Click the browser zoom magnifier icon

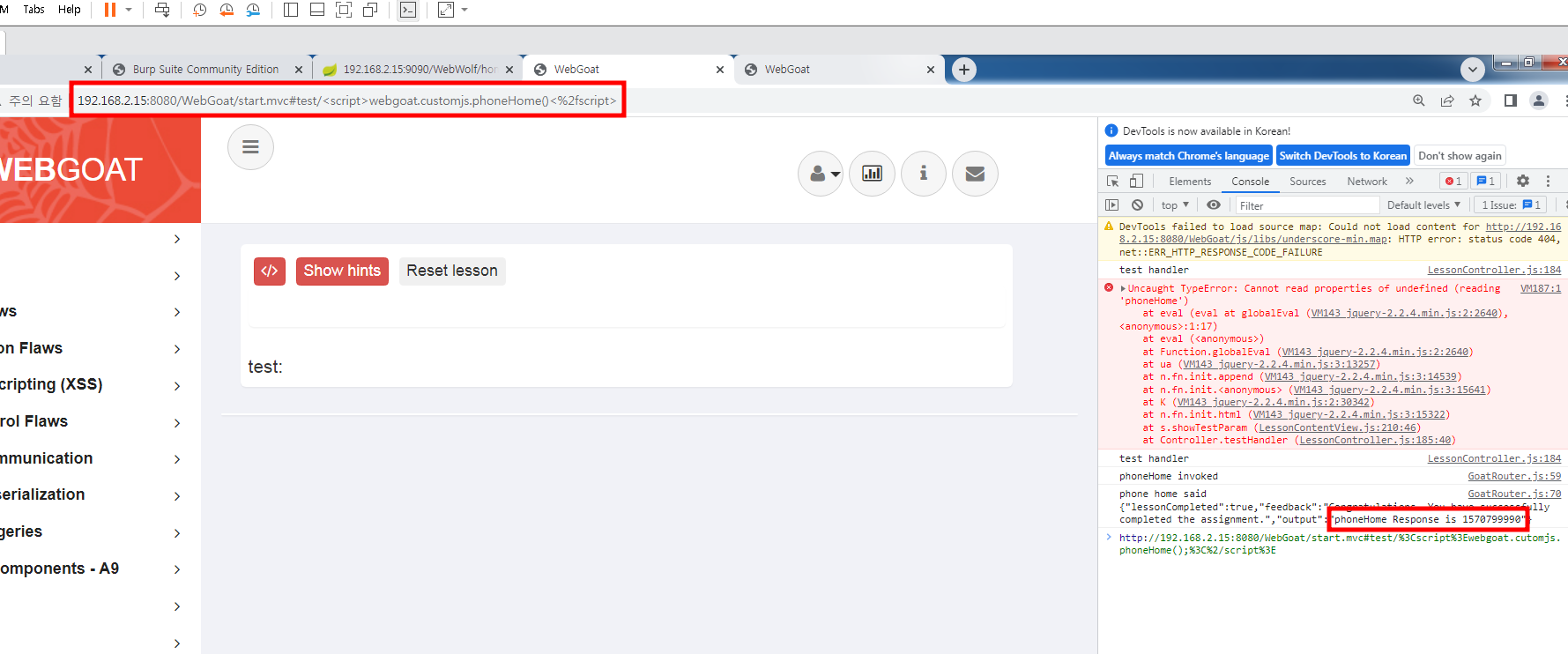(1419, 100)
